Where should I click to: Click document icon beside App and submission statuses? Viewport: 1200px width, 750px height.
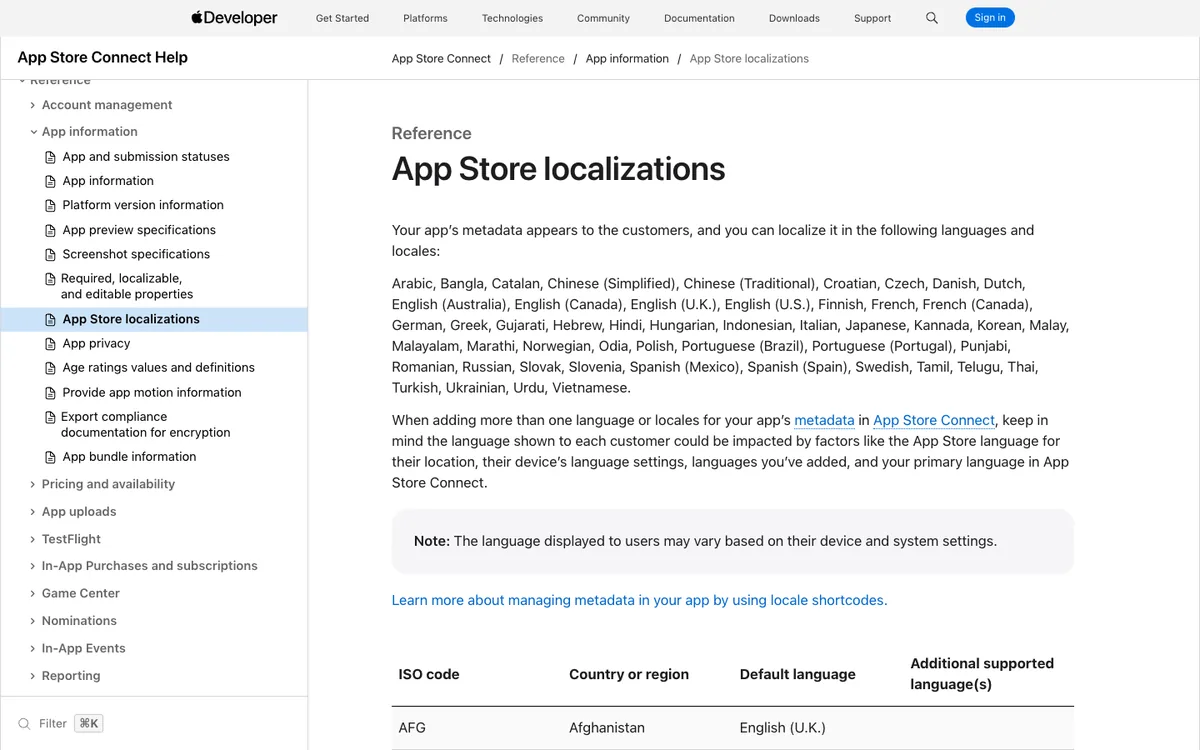(51, 157)
